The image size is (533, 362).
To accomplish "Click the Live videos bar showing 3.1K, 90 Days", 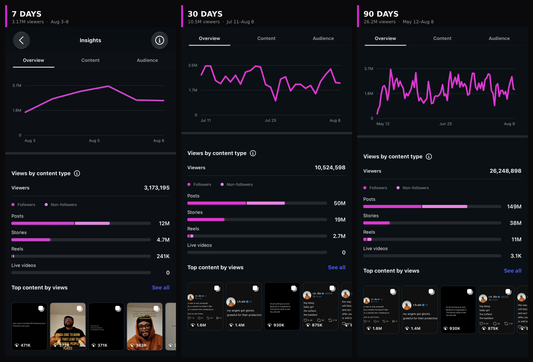I will click(x=432, y=256).
